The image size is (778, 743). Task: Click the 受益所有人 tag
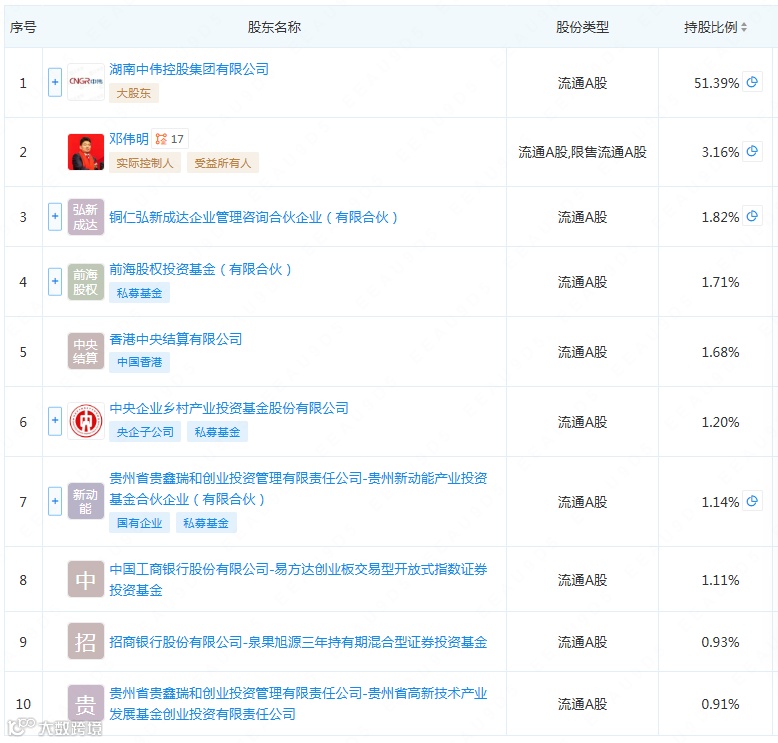(x=222, y=163)
